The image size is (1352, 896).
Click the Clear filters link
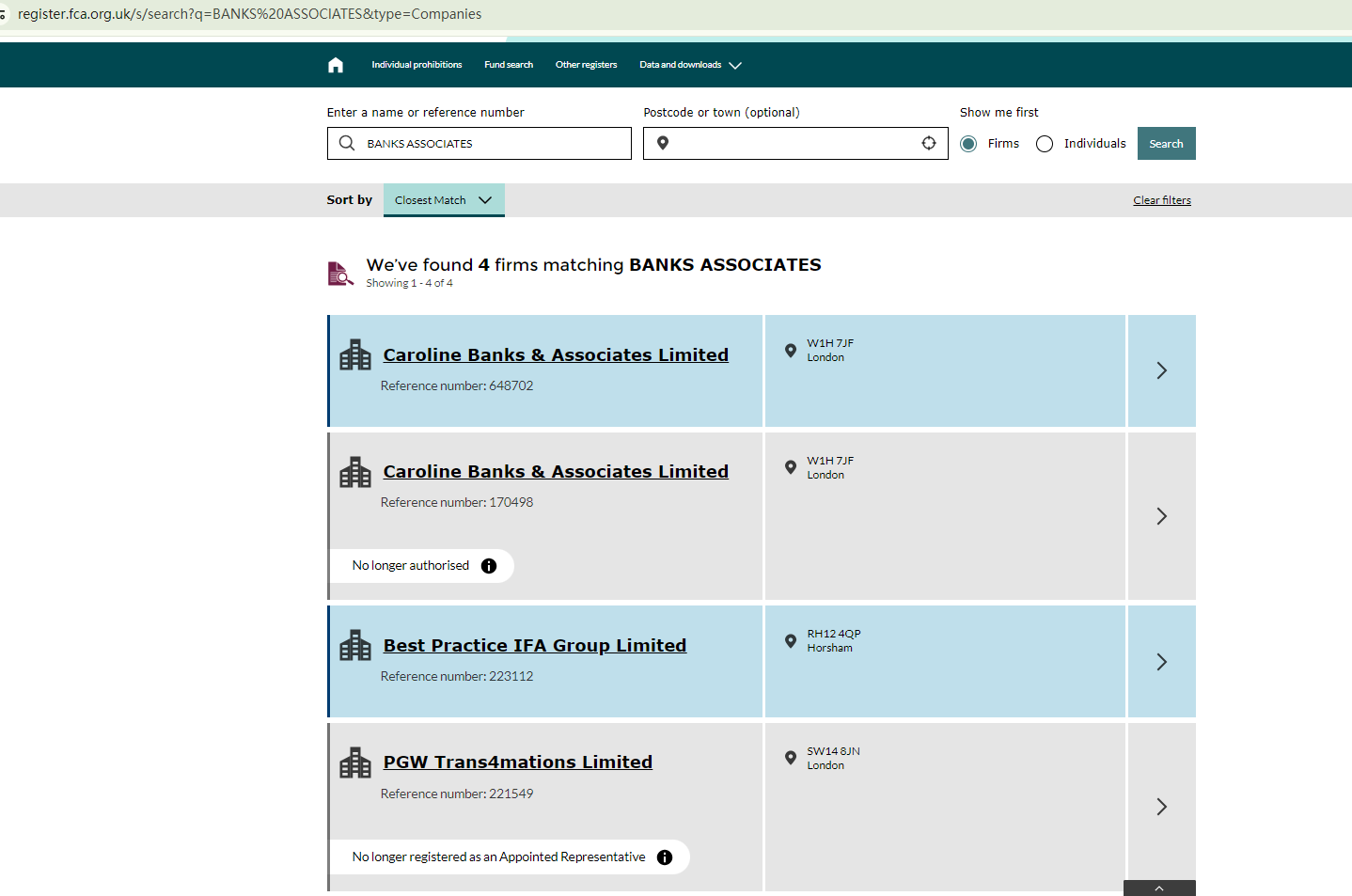[1161, 200]
